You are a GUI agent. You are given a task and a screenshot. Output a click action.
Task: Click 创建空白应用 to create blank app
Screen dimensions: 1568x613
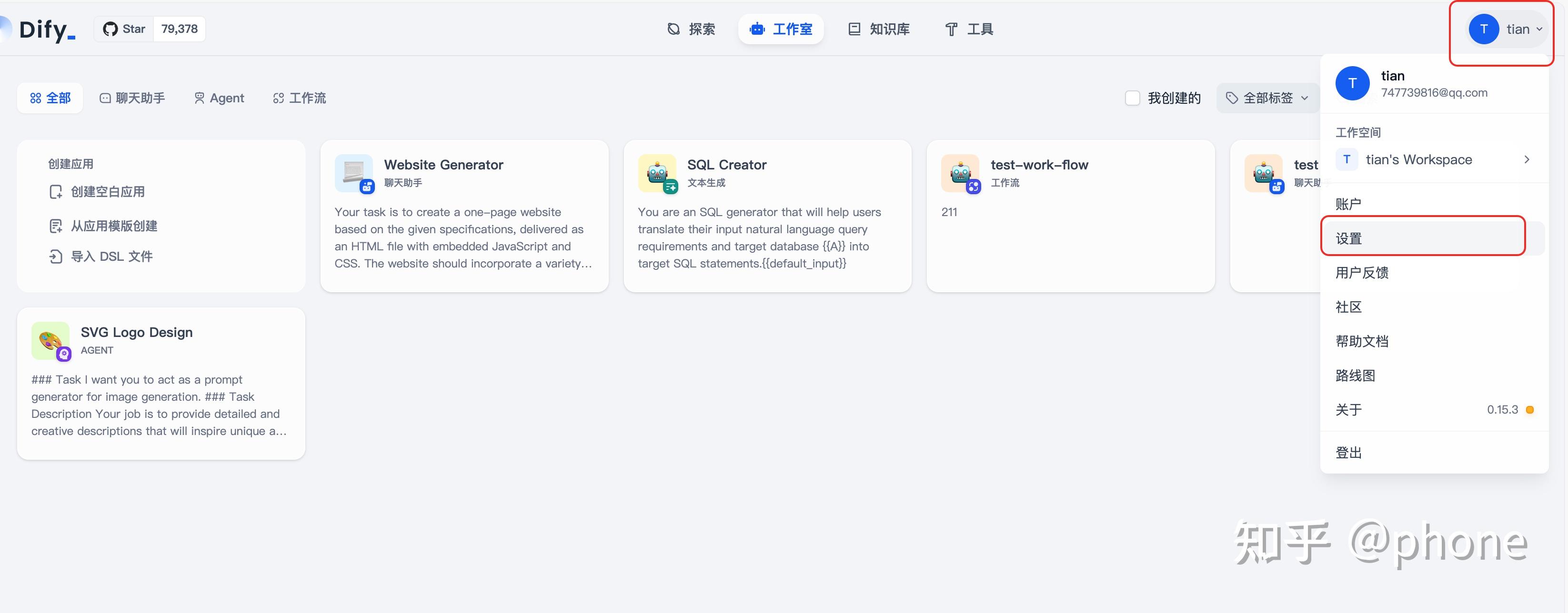point(108,192)
